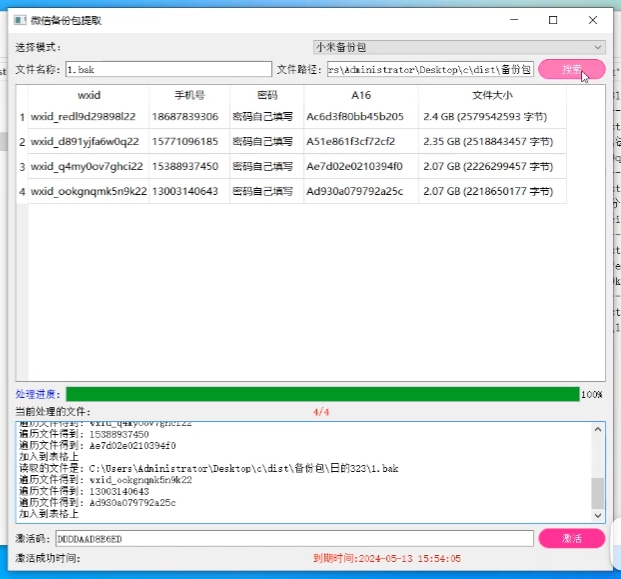The width and height of the screenshot is (621, 579).
Task: Select row header number 2
Action: tap(22, 142)
